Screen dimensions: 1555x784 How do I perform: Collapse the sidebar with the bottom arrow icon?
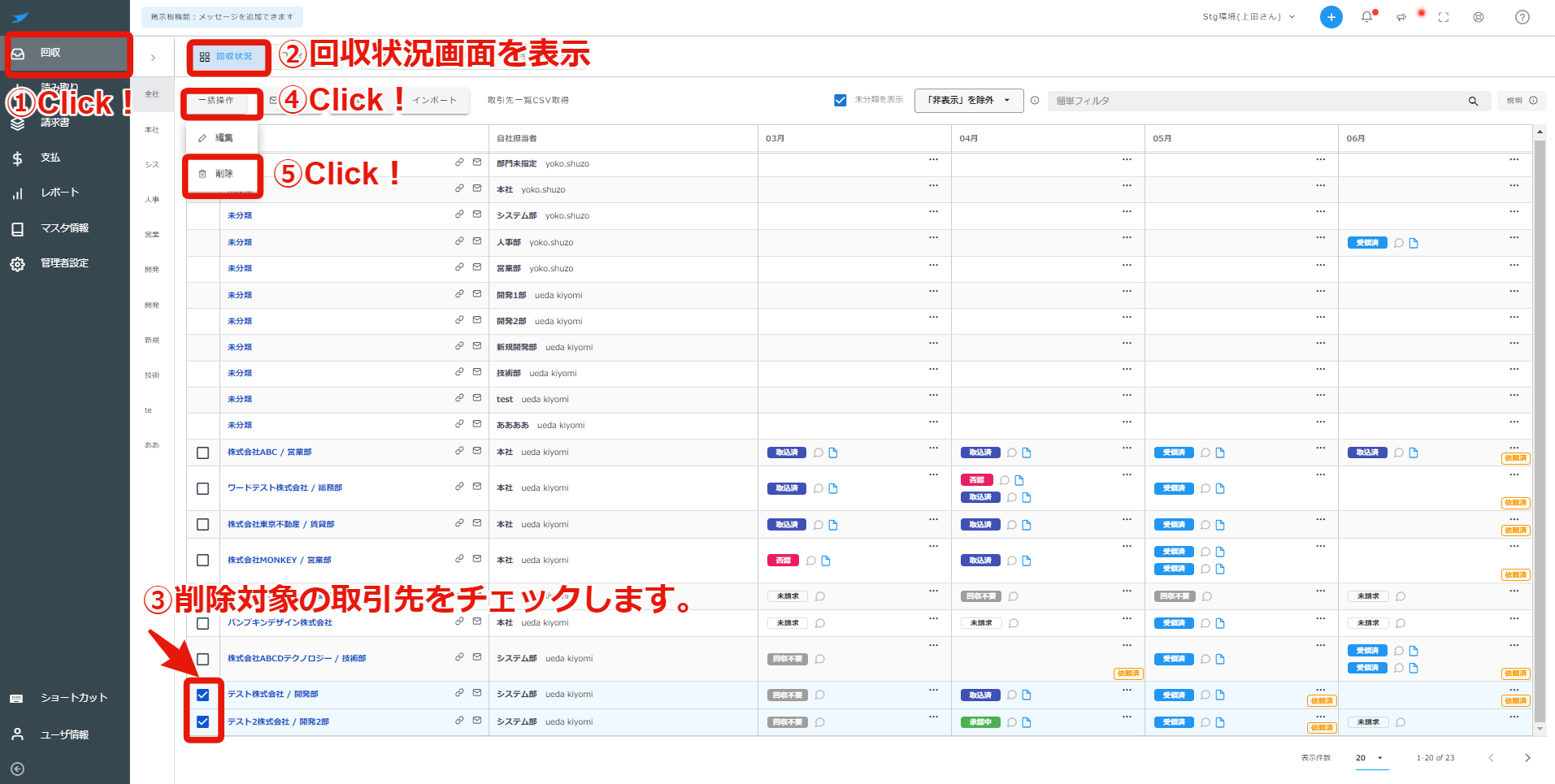(x=17, y=769)
